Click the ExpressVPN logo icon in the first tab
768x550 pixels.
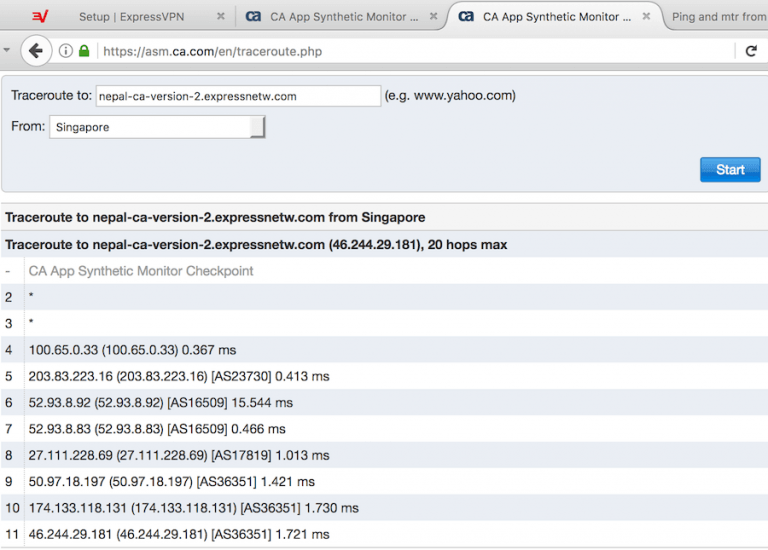(40, 17)
